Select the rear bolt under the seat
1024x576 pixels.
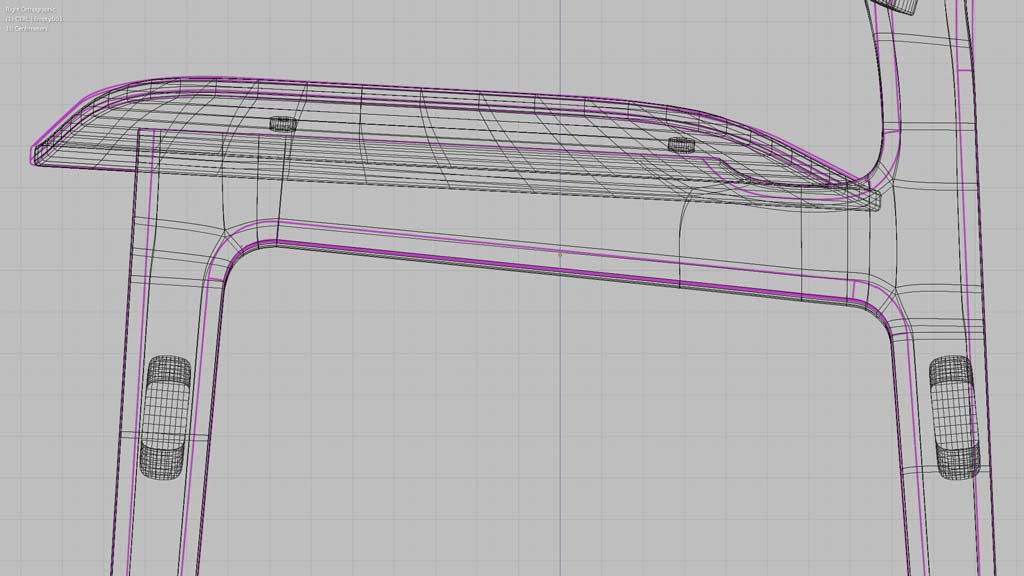pyautogui.click(x=681, y=144)
